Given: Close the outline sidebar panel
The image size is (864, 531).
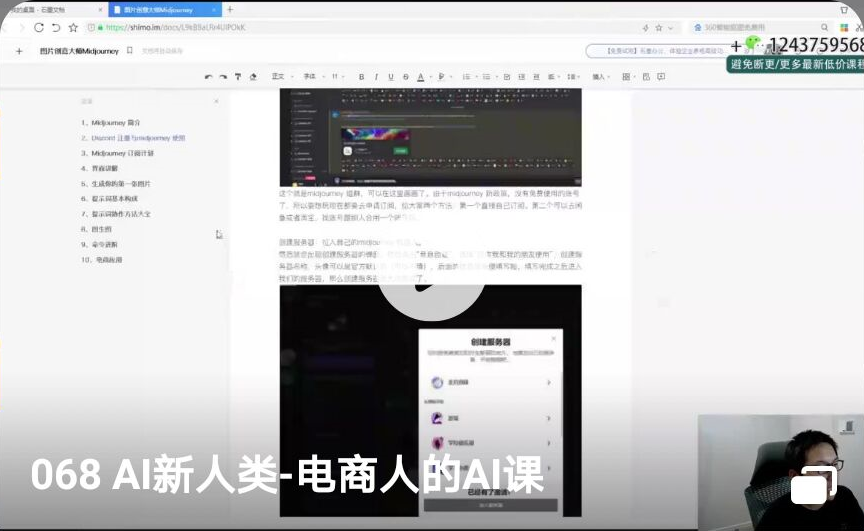Looking at the screenshot, I should (216, 101).
